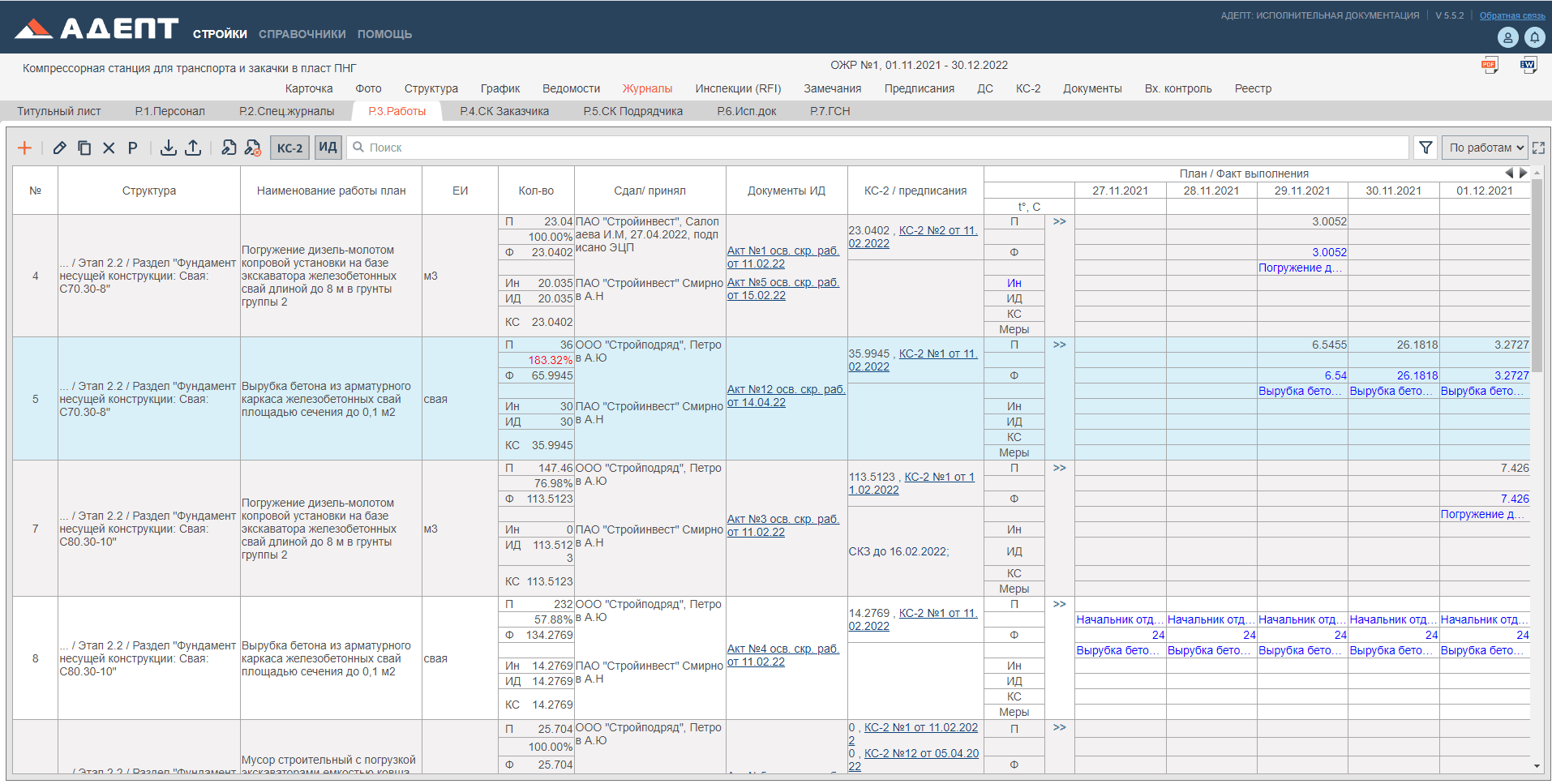Toggle fullscreen table view
Image resolution: width=1552 pixels, height=784 pixels.
1538,148
